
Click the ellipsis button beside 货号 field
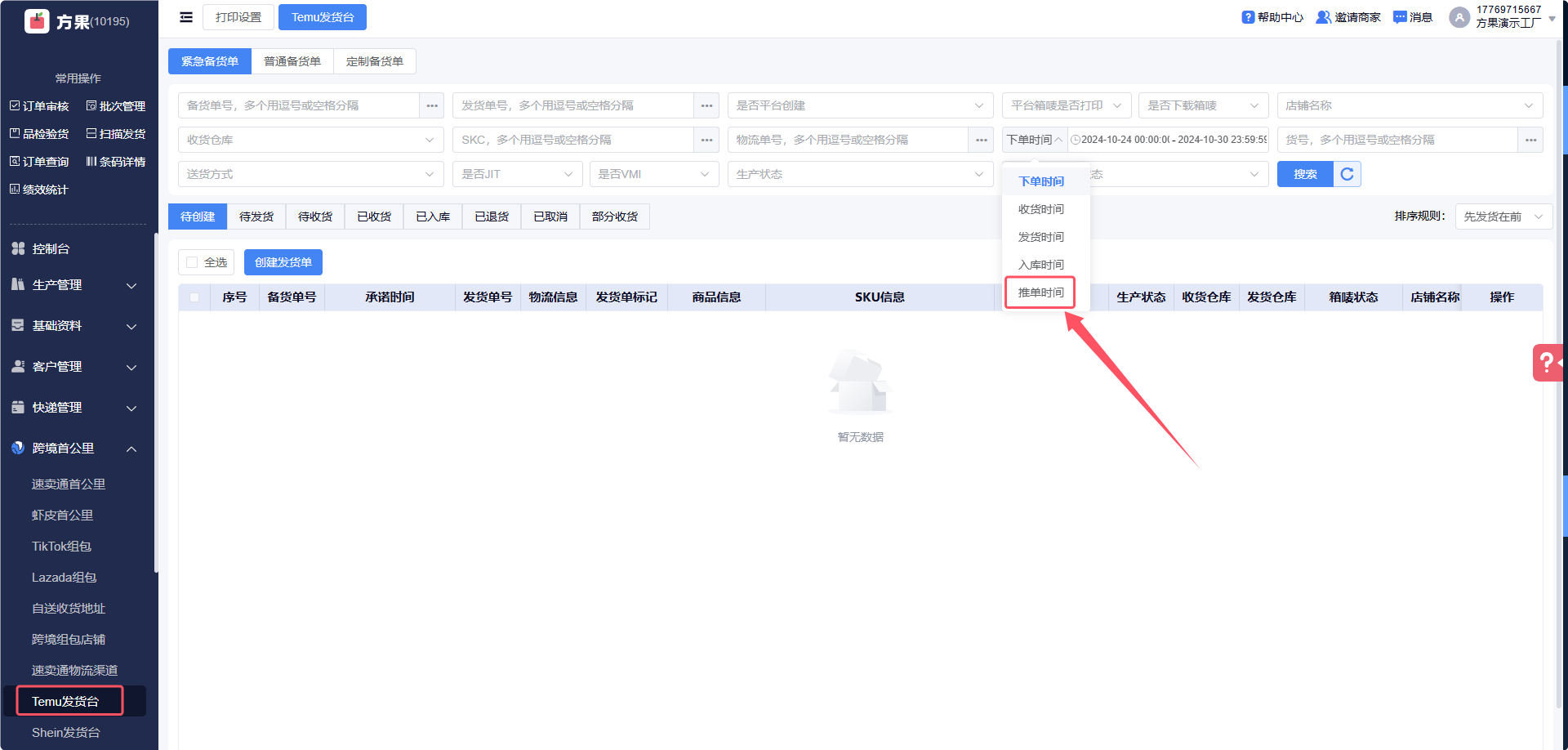pyautogui.click(x=1530, y=140)
